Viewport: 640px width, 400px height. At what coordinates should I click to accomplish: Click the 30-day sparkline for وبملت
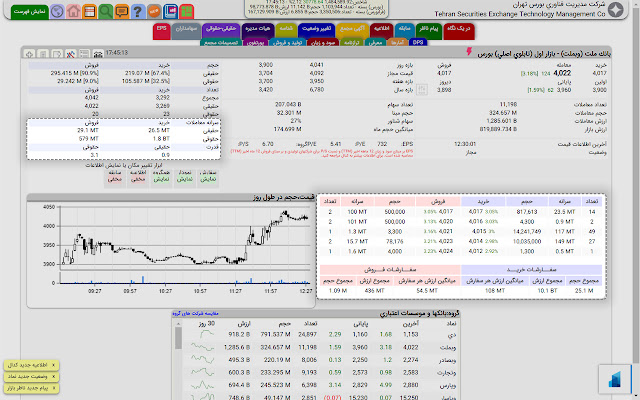coord(202,347)
